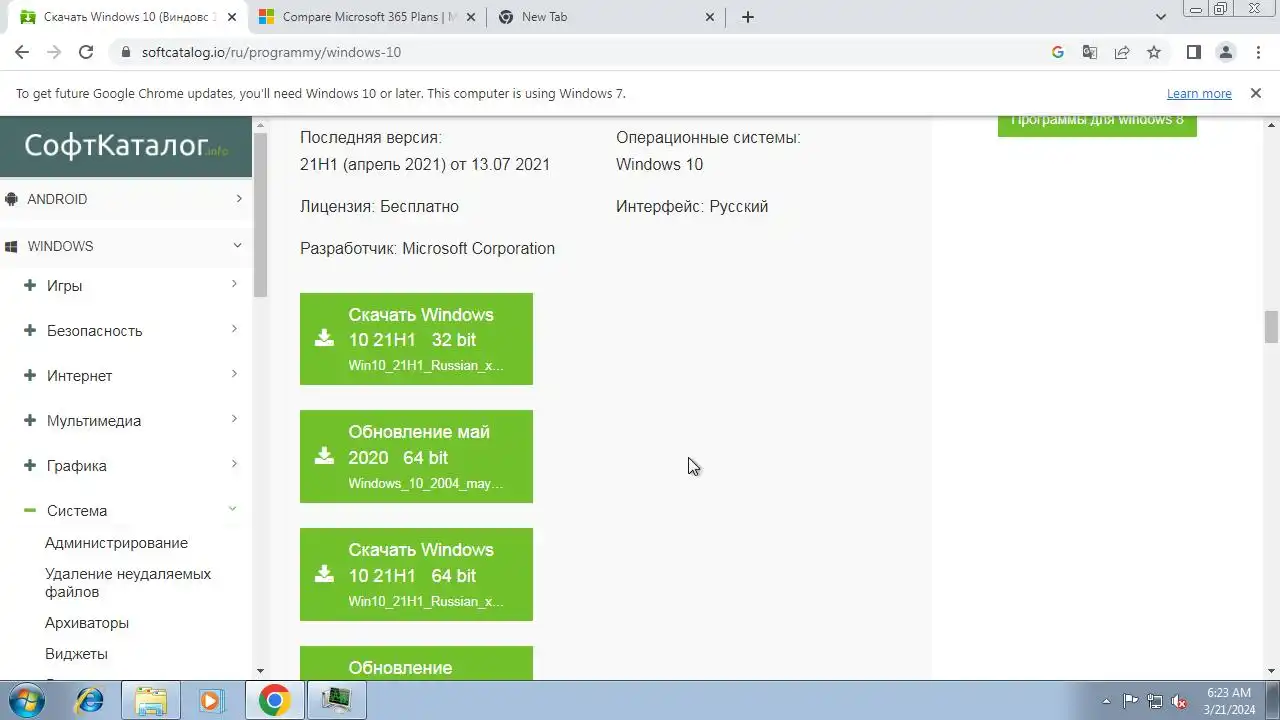Switch to the New Tab tab

[607, 17]
